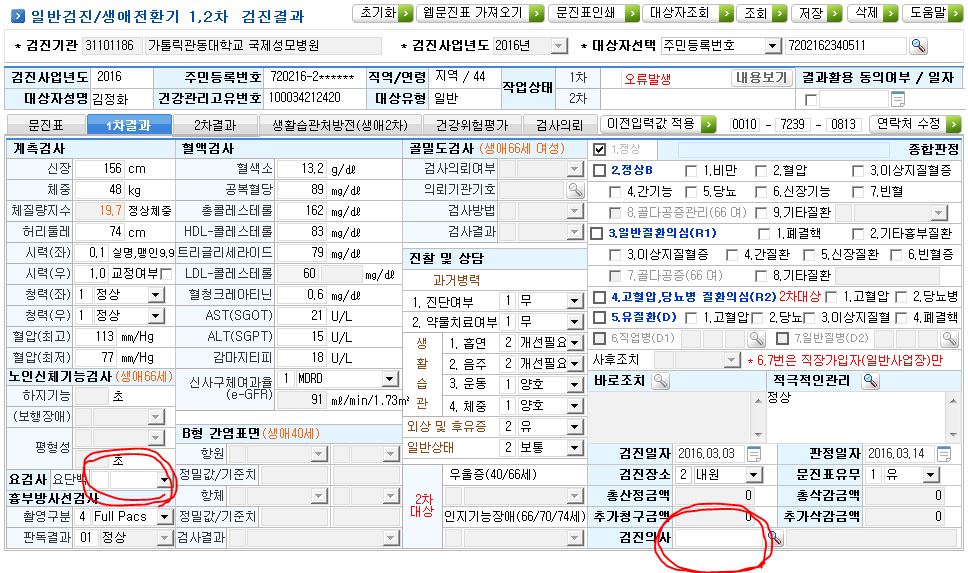The height and width of the screenshot is (573, 968).
Task: Click search magnifier beside 검진의사 field
Action: (x=774, y=538)
